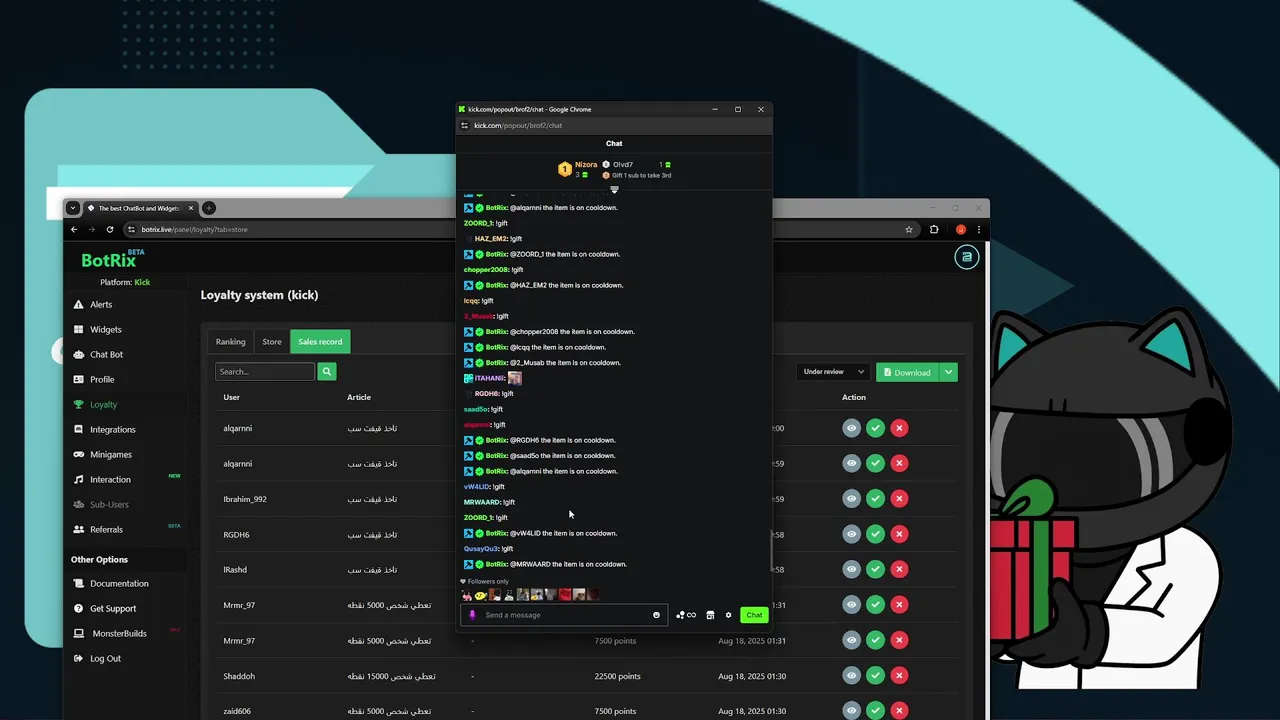Open Chrome three-dot menu in BotRix window
The width and height of the screenshot is (1280, 720).
click(978, 229)
